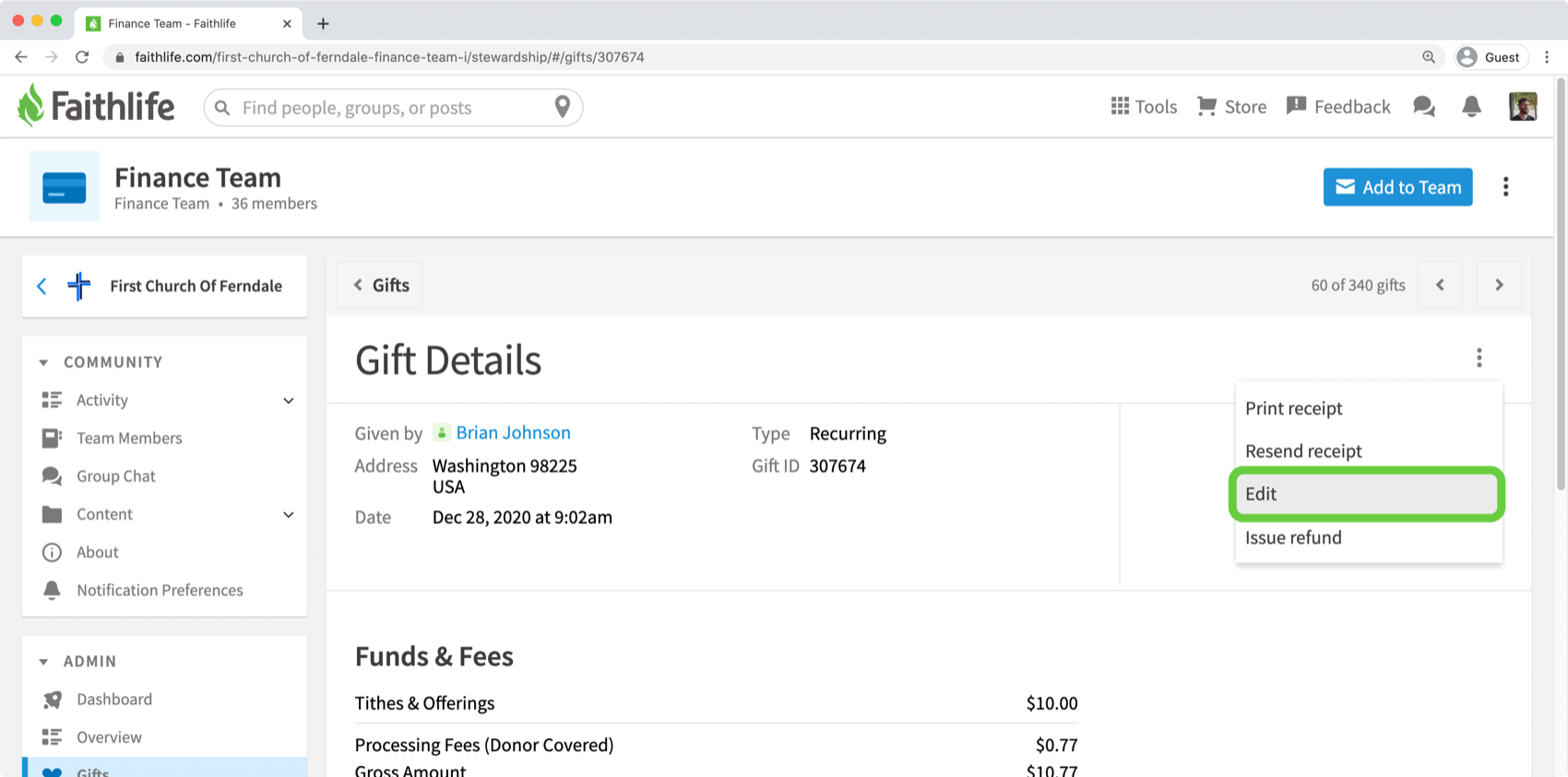The height and width of the screenshot is (777, 1568).
Task: Choose Edit in gift menu
Action: click(1367, 494)
